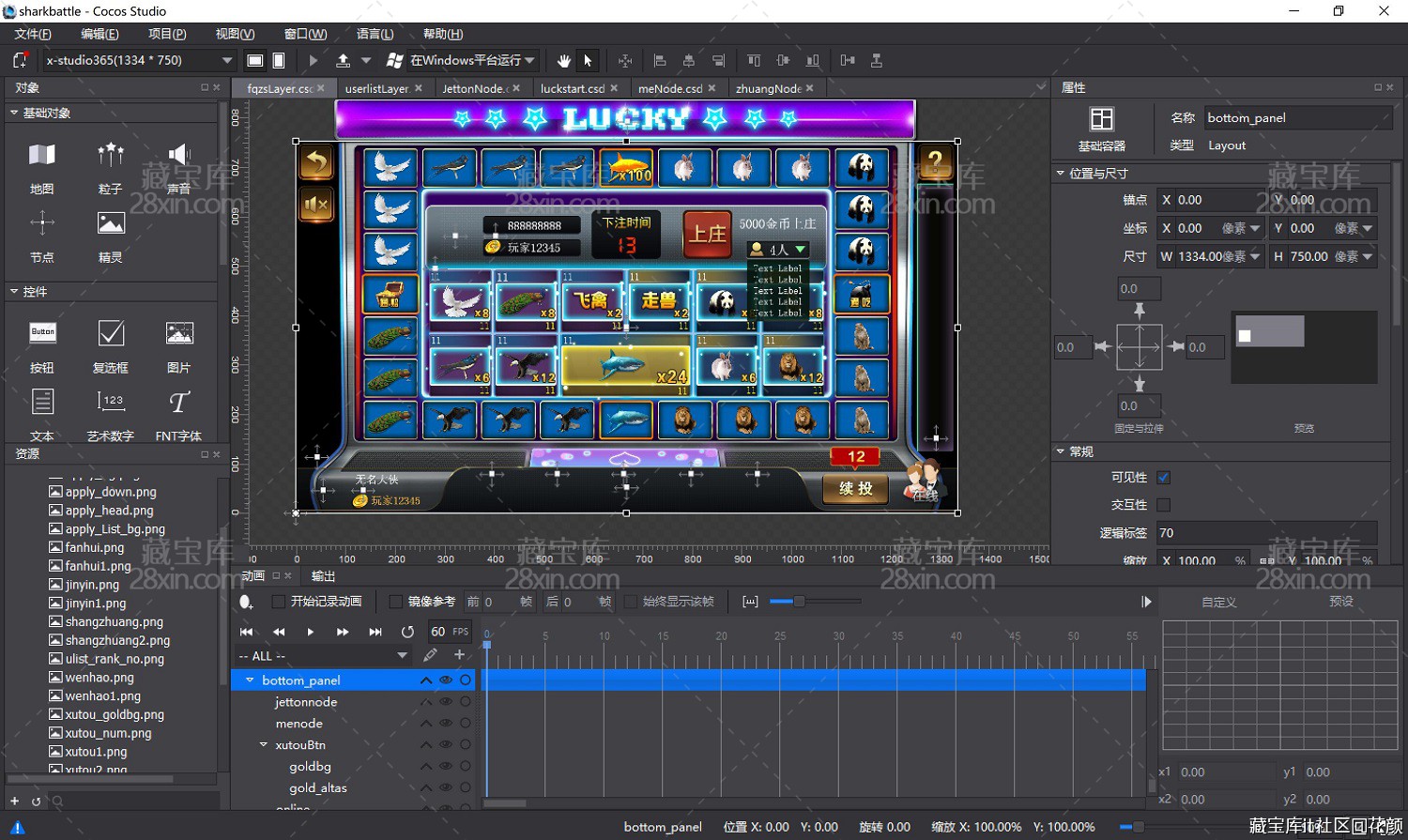Click the publish upload icon
The image size is (1408, 840).
[x=344, y=60]
